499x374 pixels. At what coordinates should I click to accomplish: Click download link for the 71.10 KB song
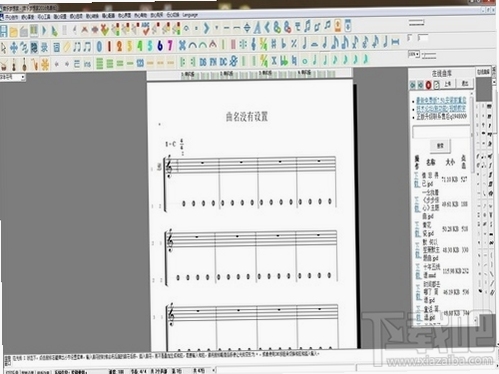tap(417, 180)
